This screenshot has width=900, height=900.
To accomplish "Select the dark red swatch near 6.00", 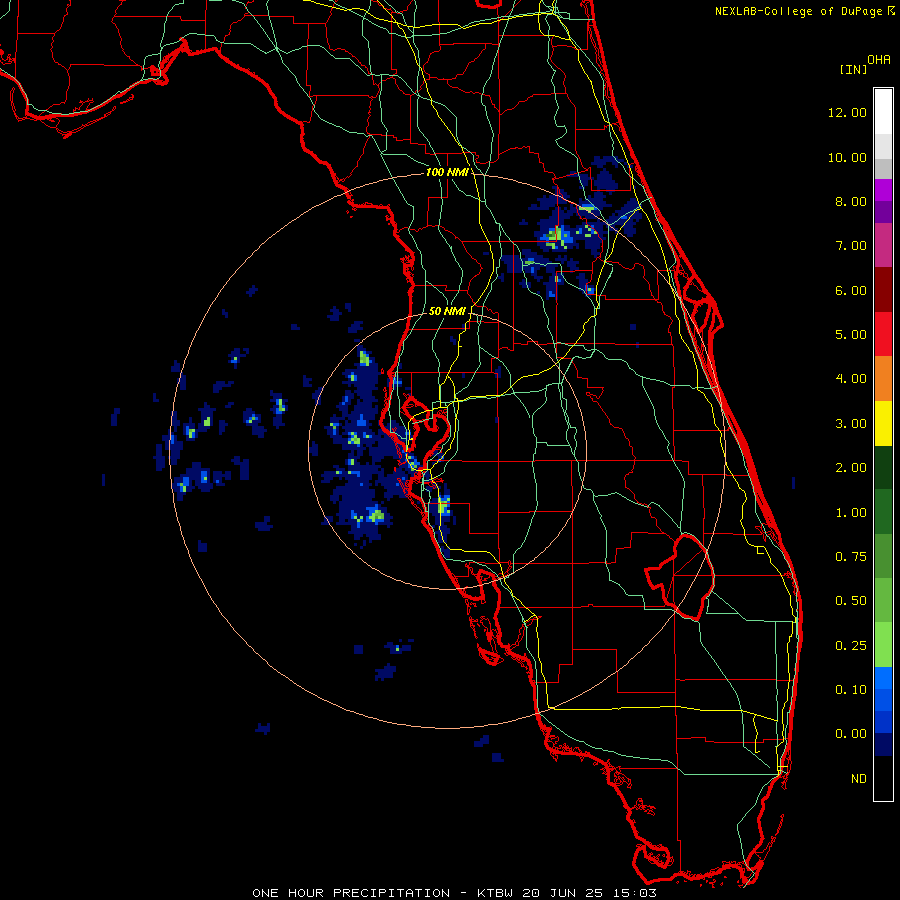I will 883,290.
